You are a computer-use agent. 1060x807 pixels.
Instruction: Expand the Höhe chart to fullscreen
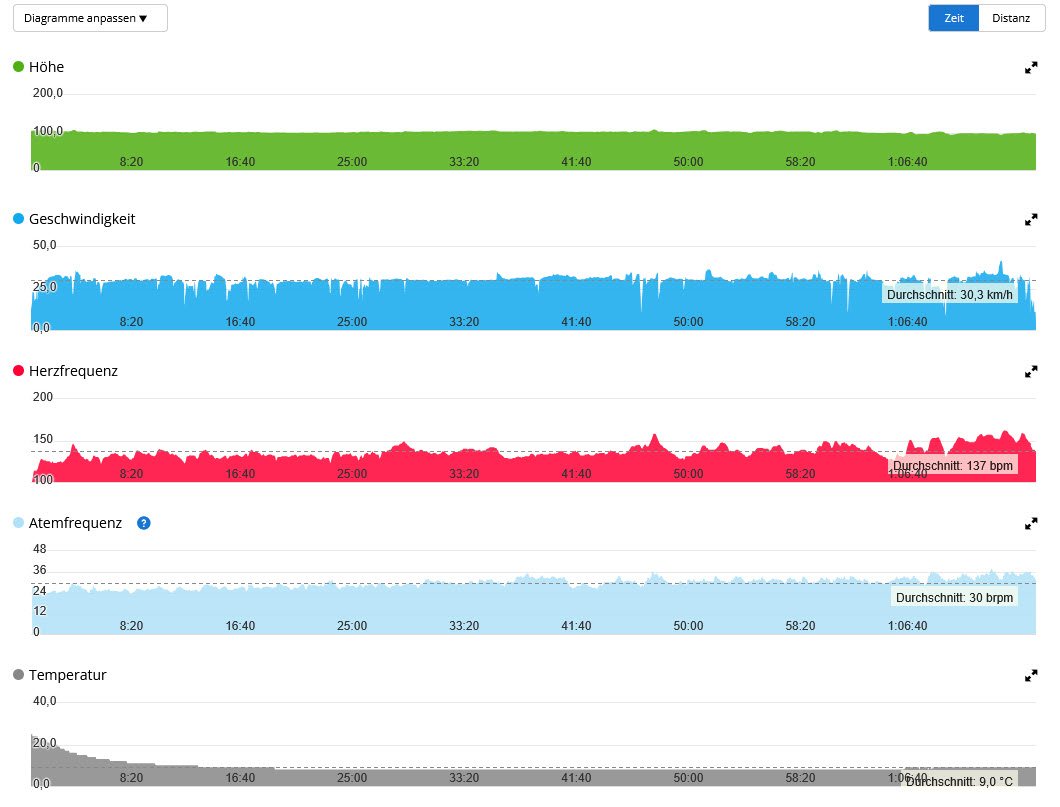(1031, 68)
